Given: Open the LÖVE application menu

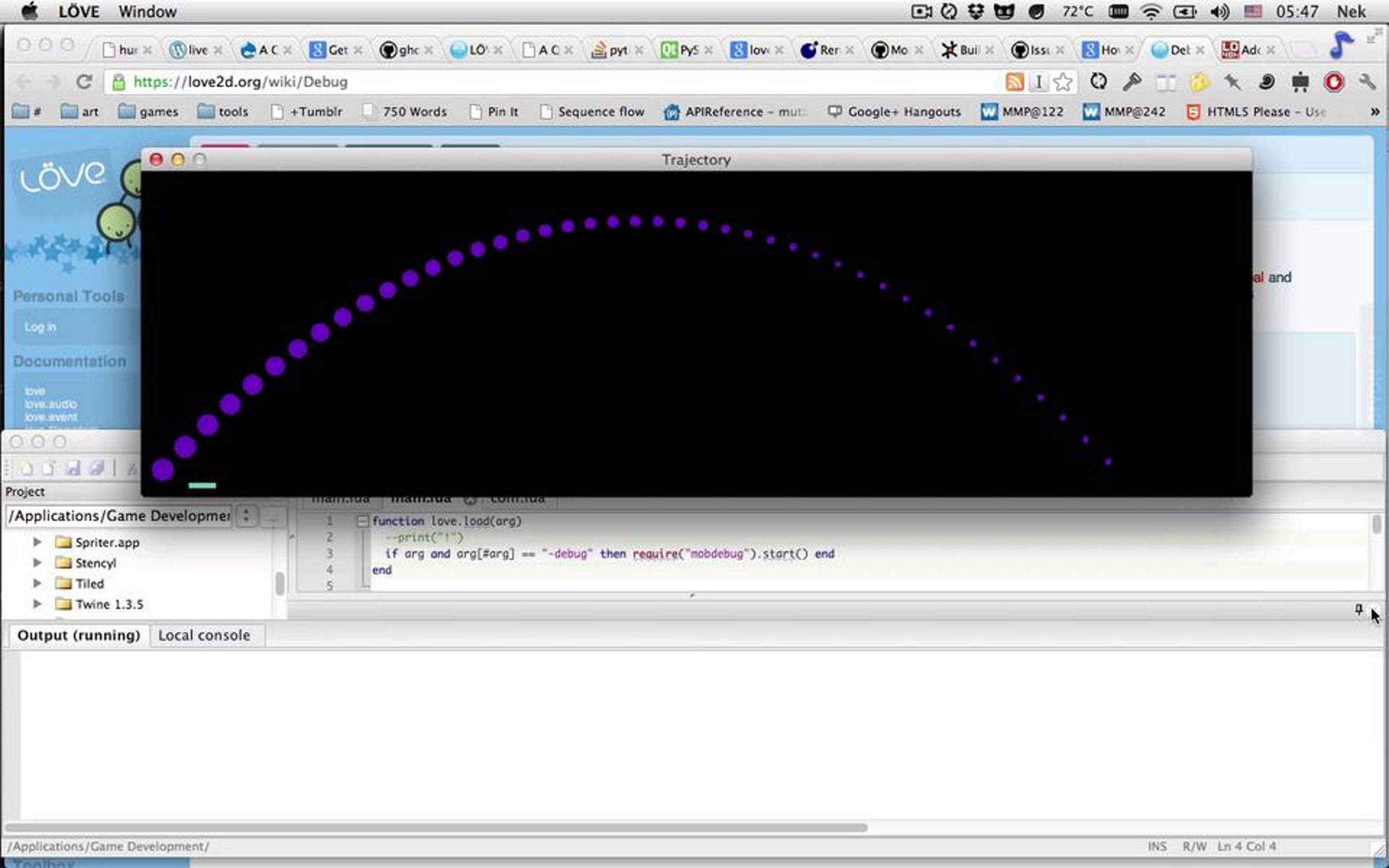Looking at the screenshot, I should [x=79, y=12].
